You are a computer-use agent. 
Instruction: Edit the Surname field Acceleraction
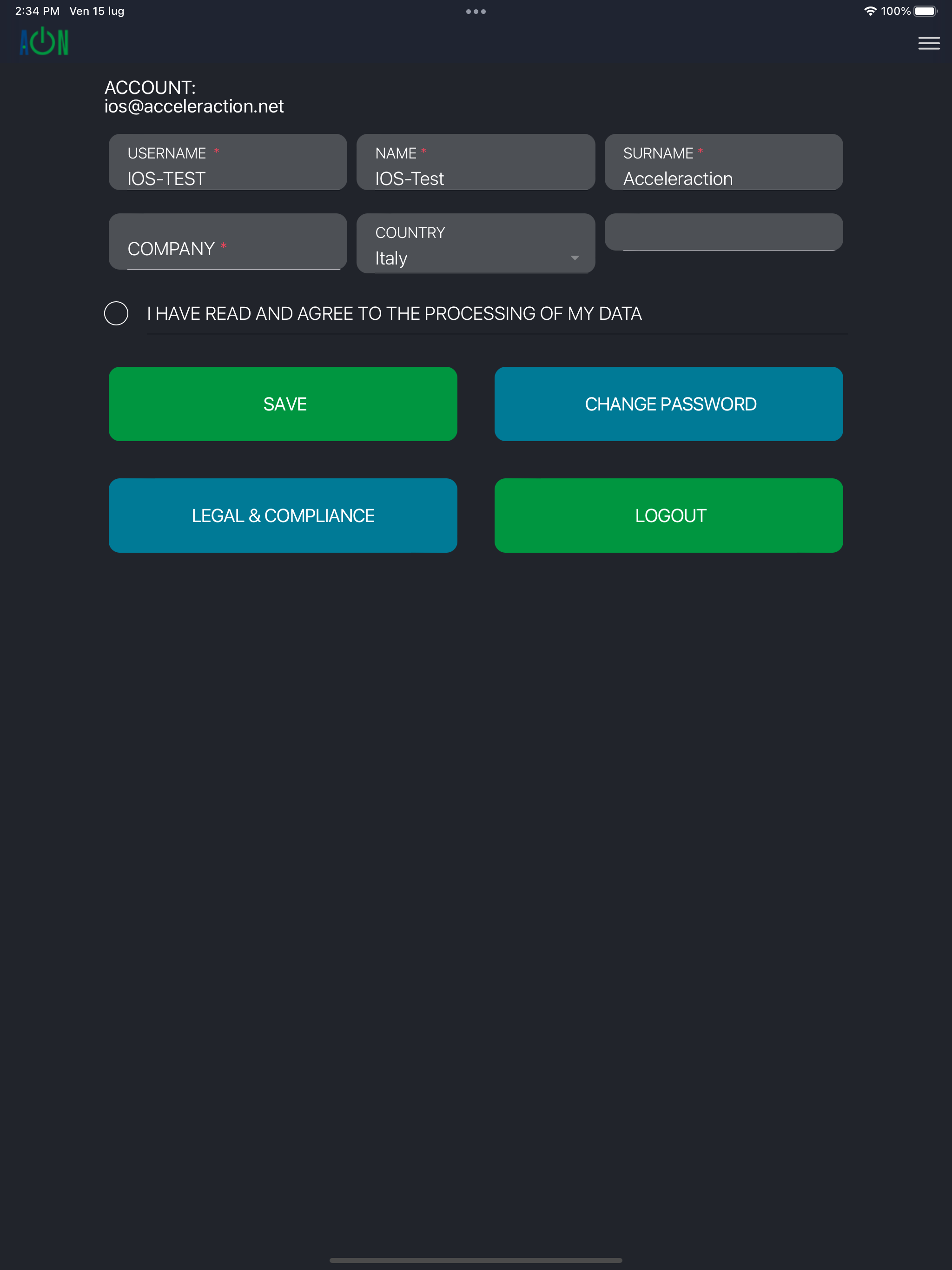point(724,163)
